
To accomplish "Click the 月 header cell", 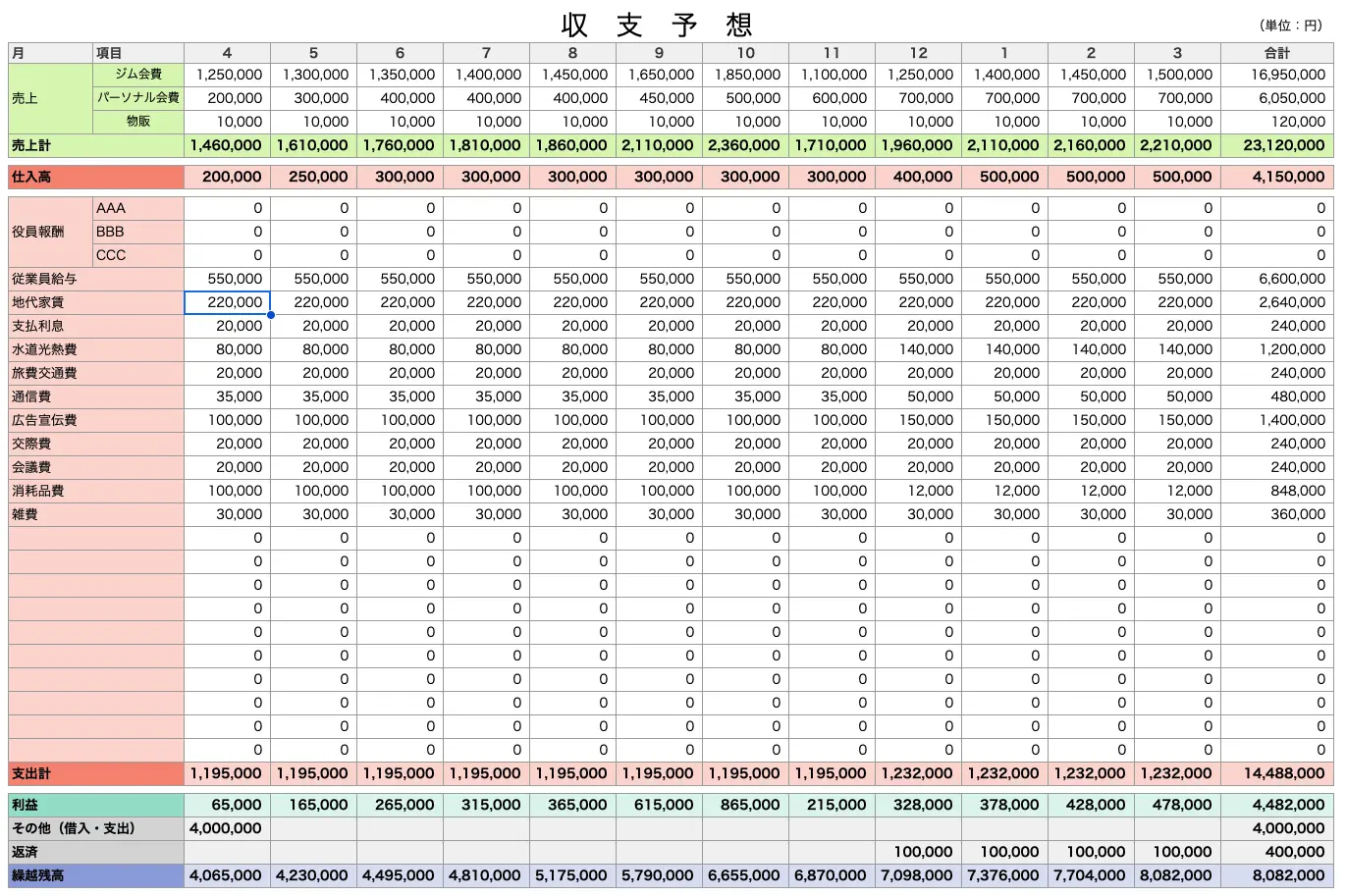I will (51, 53).
